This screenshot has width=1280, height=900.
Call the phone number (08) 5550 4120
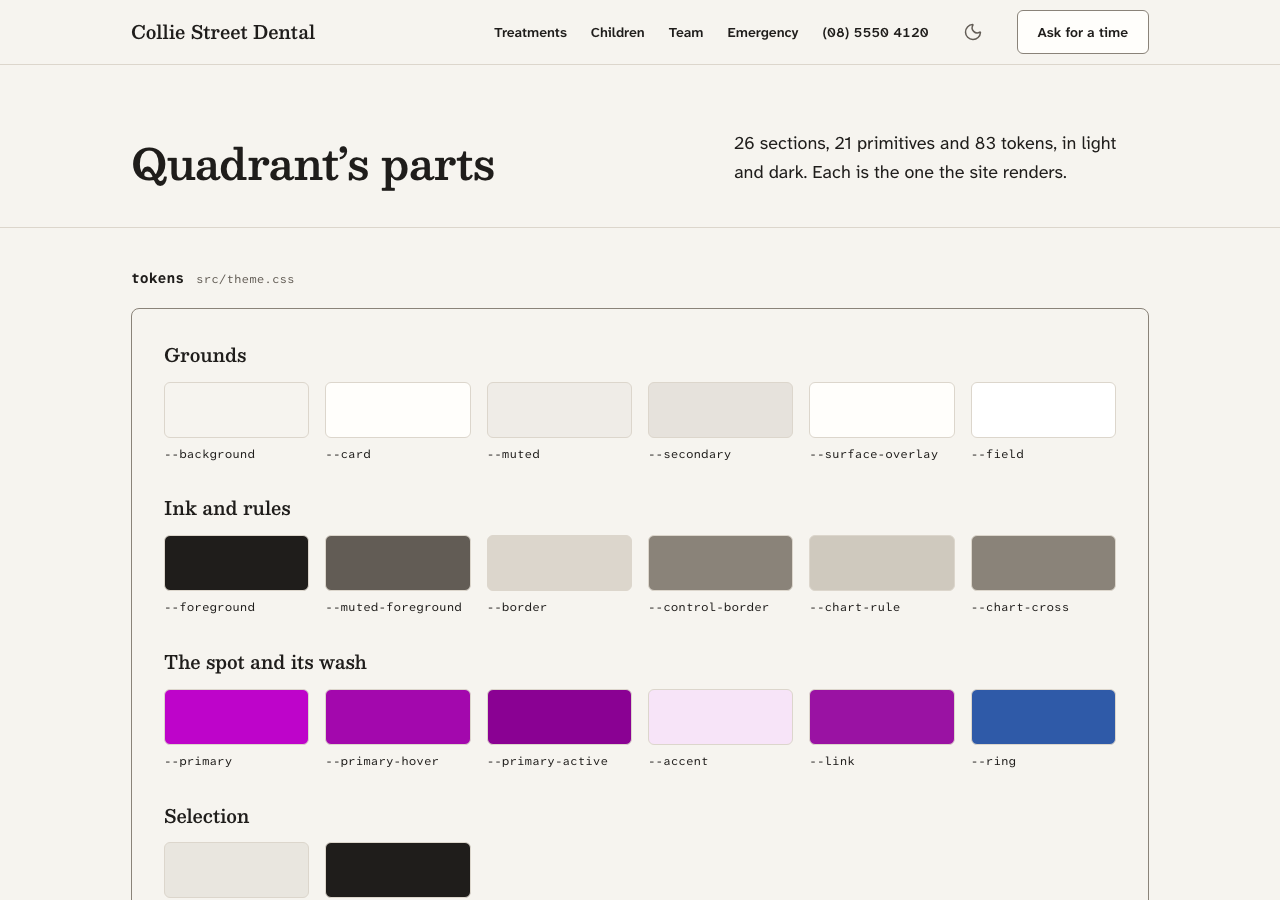[x=875, y=32]
